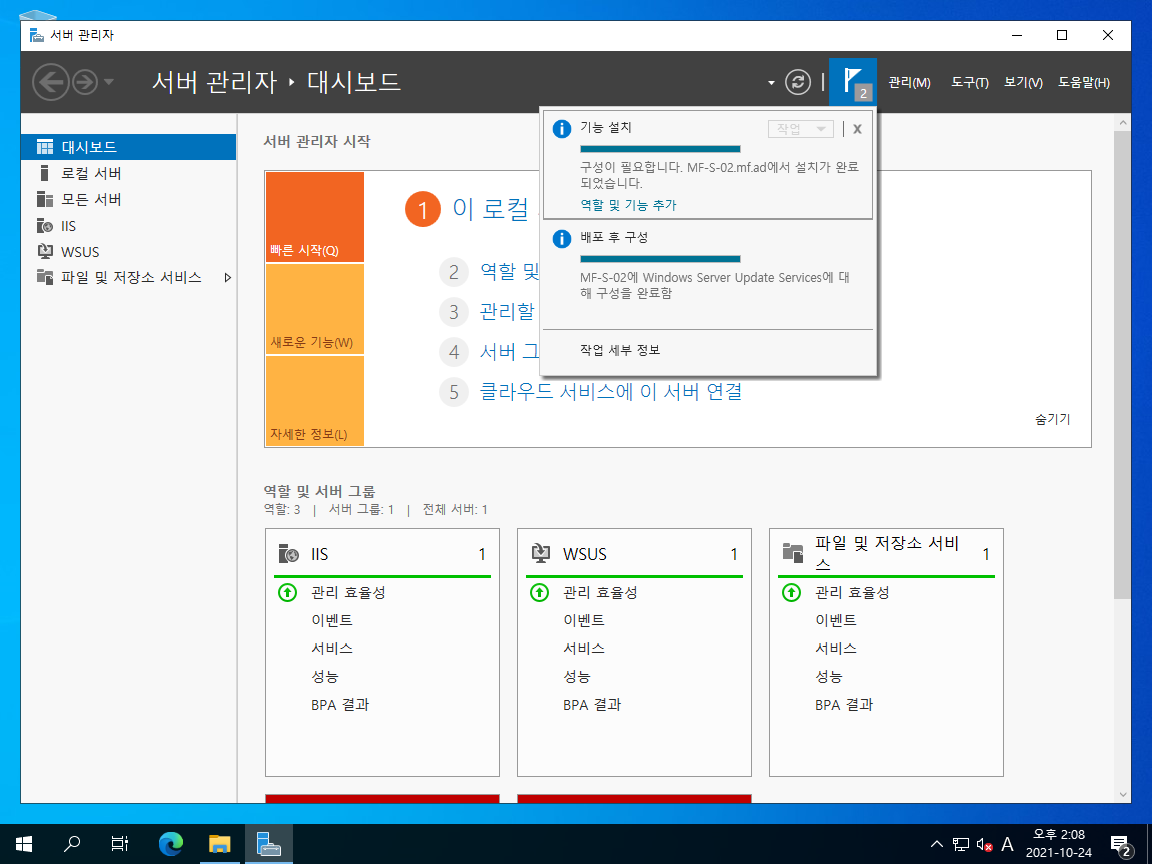The width and height of the screenshot is (1152, 864).
Task: Open dropdown arrow left of refresh icon
Action: click(x=771, y=82)
